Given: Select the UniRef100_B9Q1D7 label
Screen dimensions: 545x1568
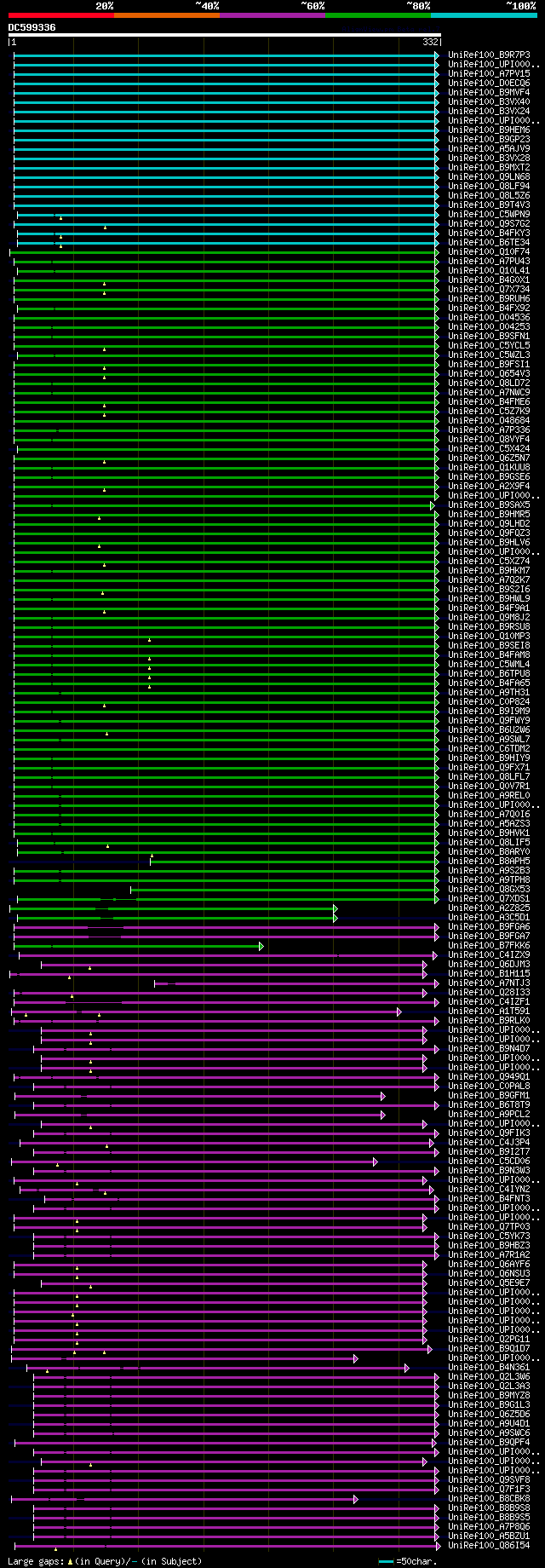Looking at the screenshot, I should (x=490, y=1348).
